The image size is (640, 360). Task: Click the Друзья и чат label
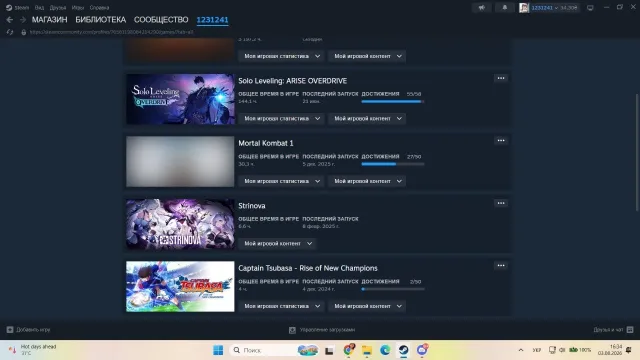click(x=608, y=329)
